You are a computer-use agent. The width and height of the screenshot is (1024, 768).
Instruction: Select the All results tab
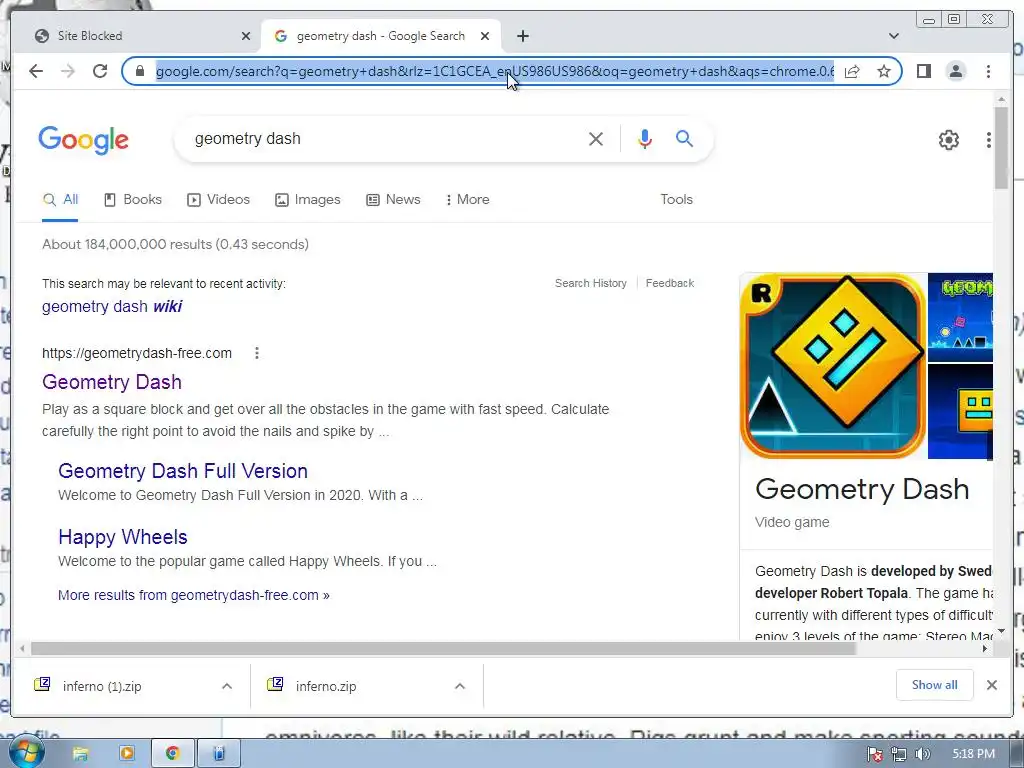point(60,200)
